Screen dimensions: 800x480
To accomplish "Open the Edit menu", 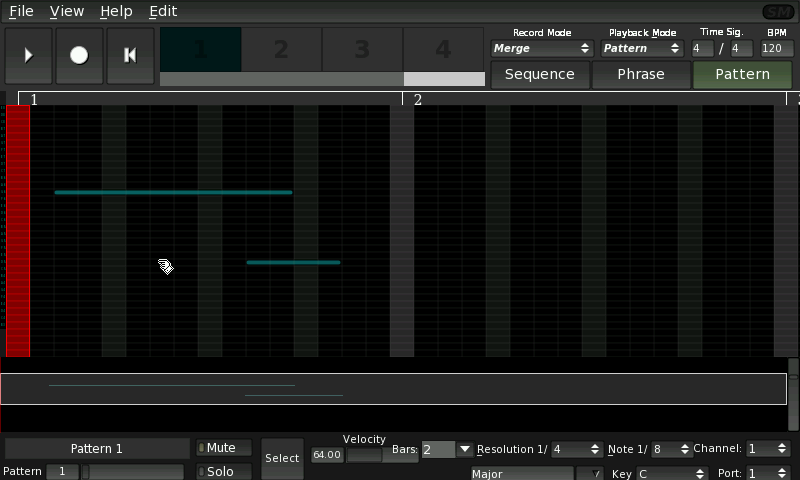I will click(x=163, y=11).
